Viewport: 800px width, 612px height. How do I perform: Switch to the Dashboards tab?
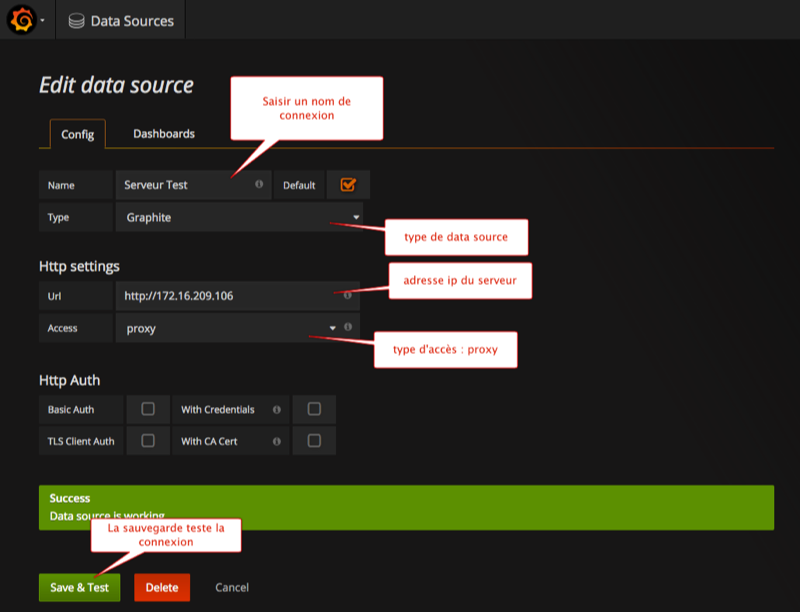point(164,134)
